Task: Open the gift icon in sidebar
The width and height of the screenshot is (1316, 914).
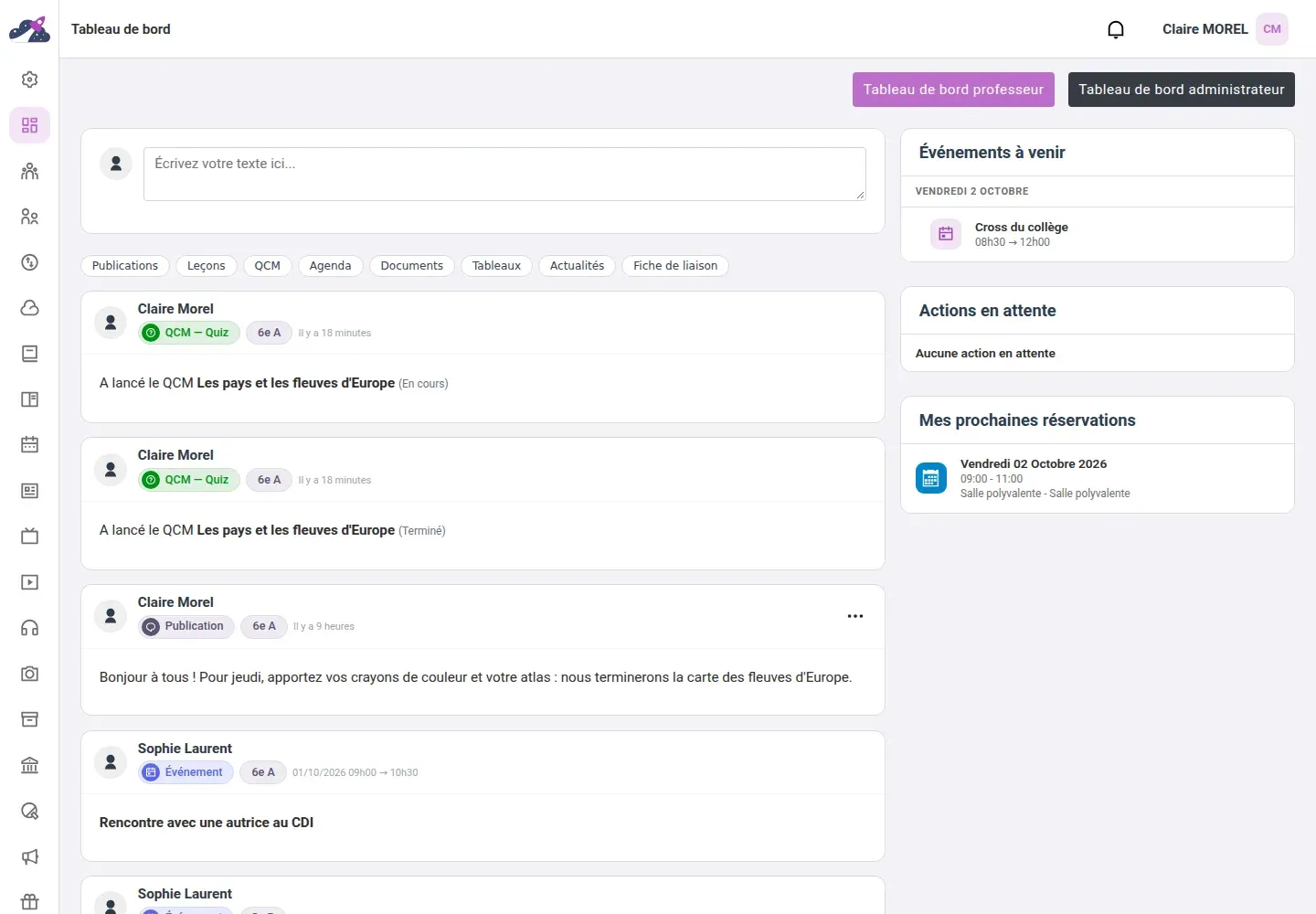Action: click(x=29, y=902)
